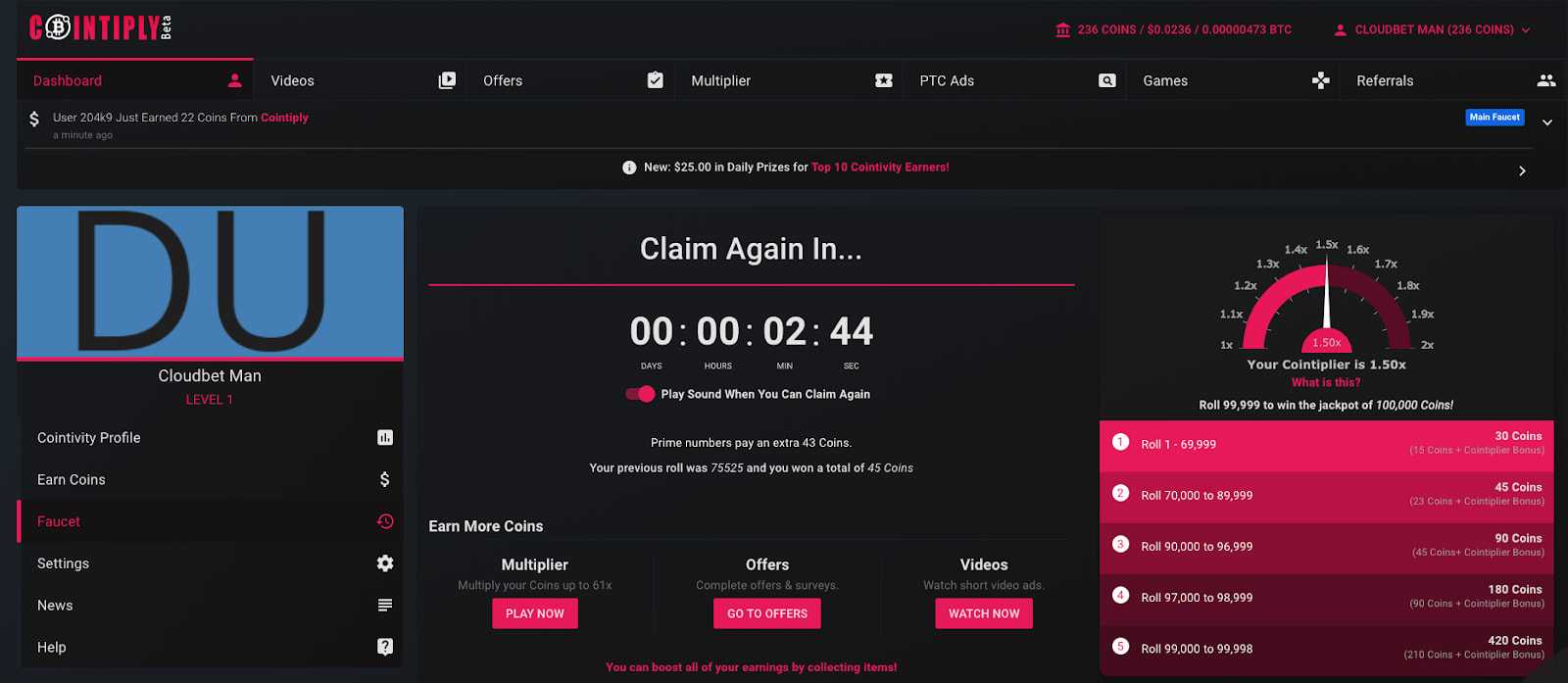This screenshot has height=683, width=1568.
Task: Open Top 10 Cointivity Earners link
Action: click(x=880, y=168)
